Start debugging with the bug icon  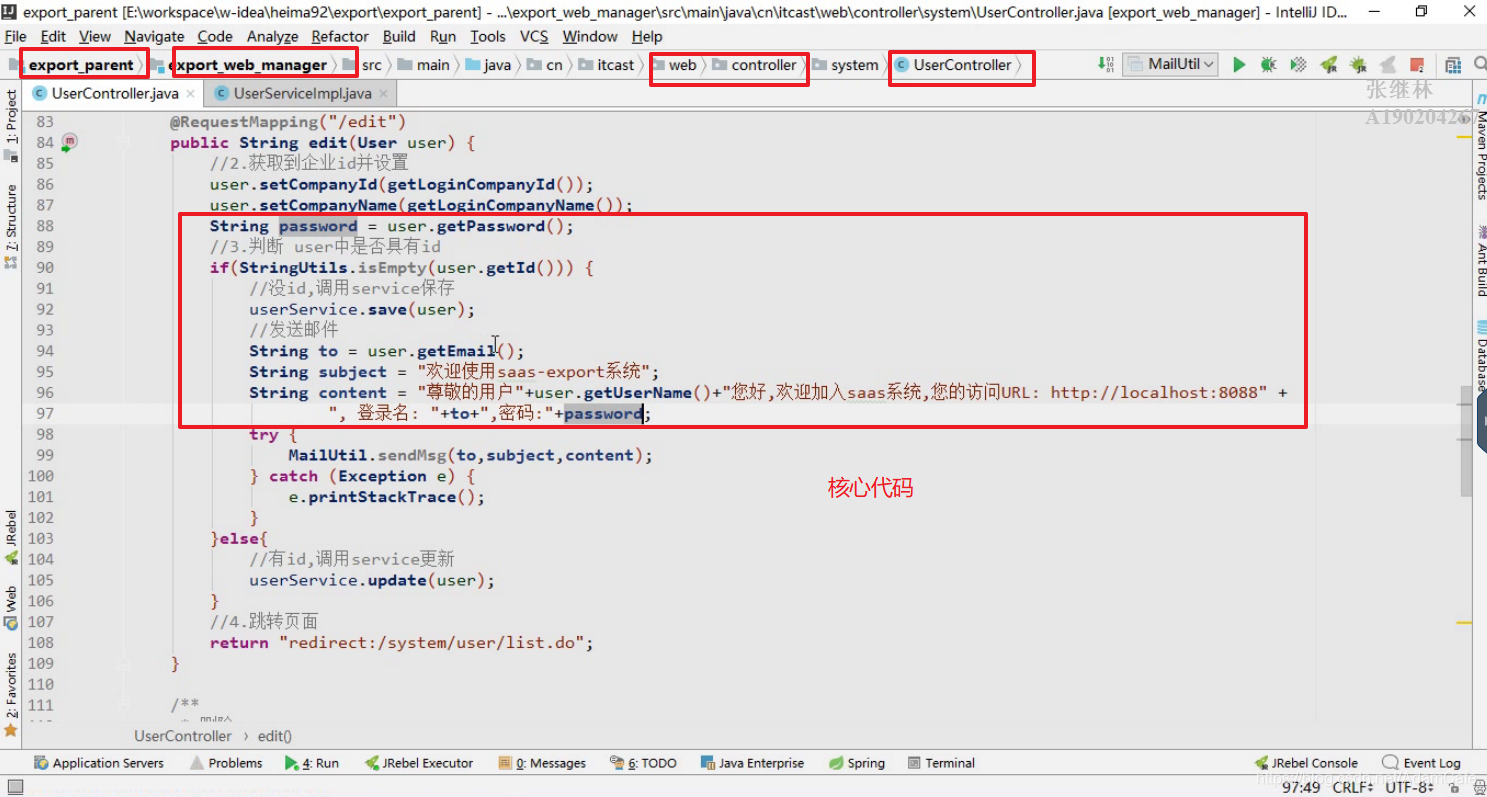1268,65
